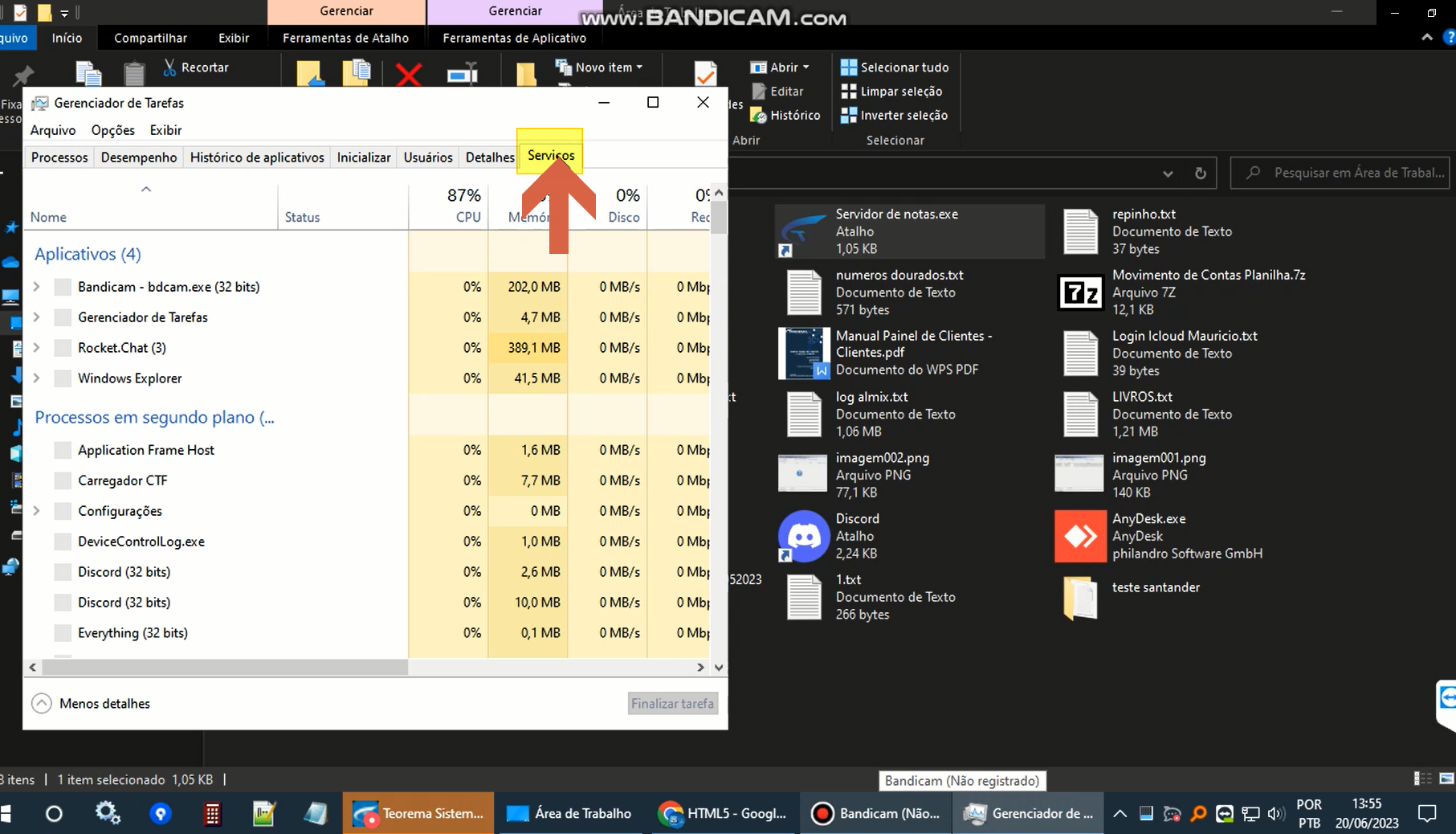1456x834 pixels.
Task: Open the Opções menu in Task Manager
Action: click(x=113, y=130)
